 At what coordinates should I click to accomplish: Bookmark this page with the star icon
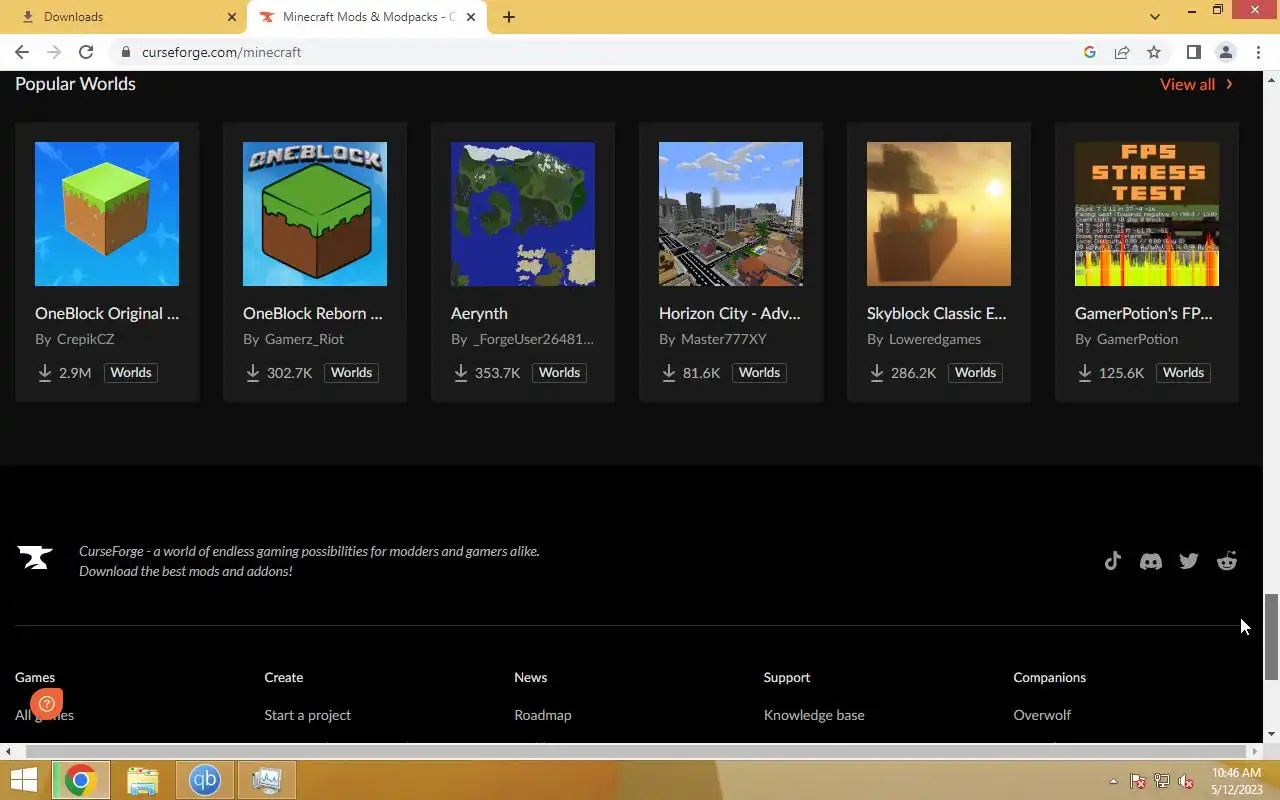tap(1154, 52)
